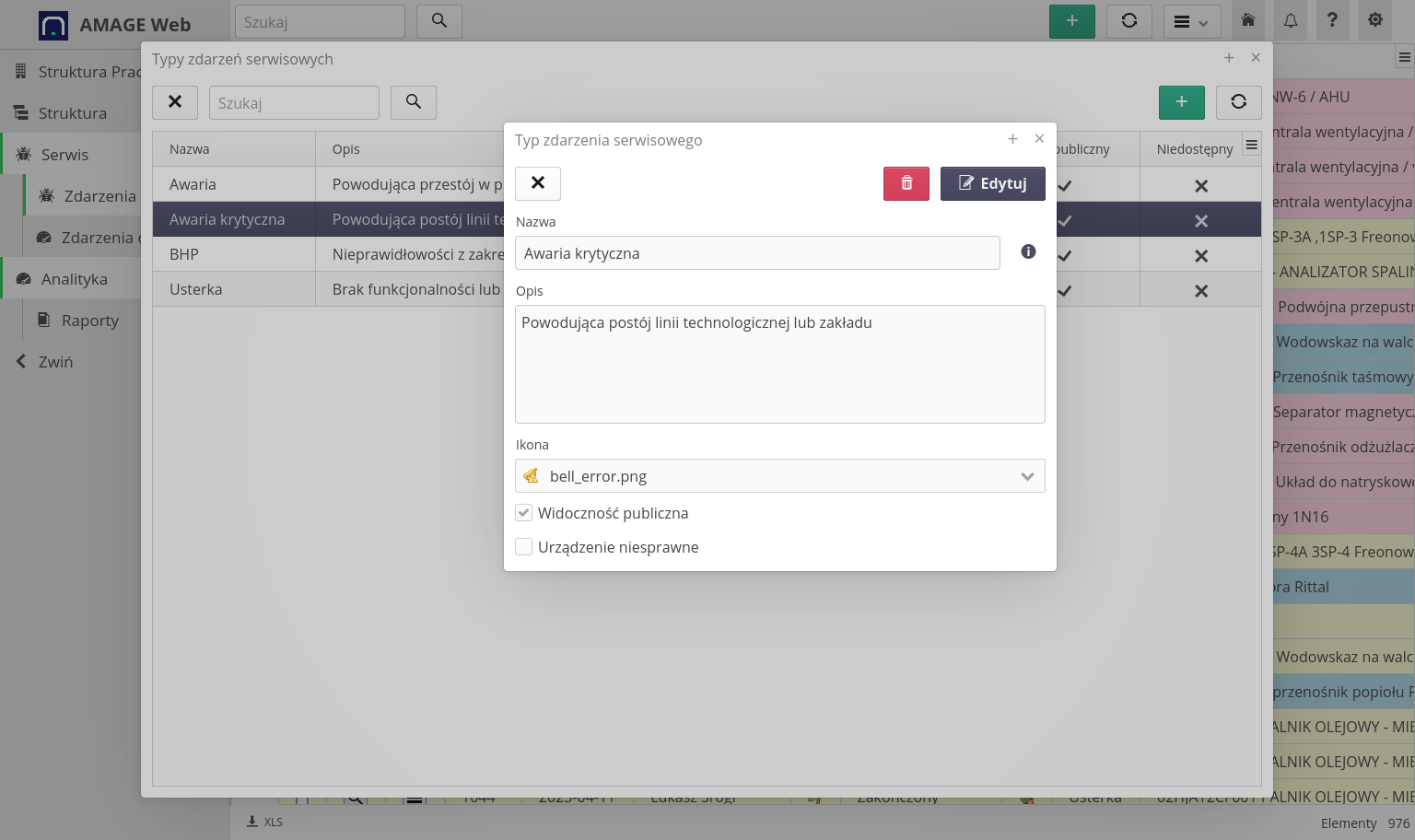Image resolution: width=1415 pixels, height=840 pixels.
Task: Open settings gear icon in top bar
Action: tap(1375, 20)
